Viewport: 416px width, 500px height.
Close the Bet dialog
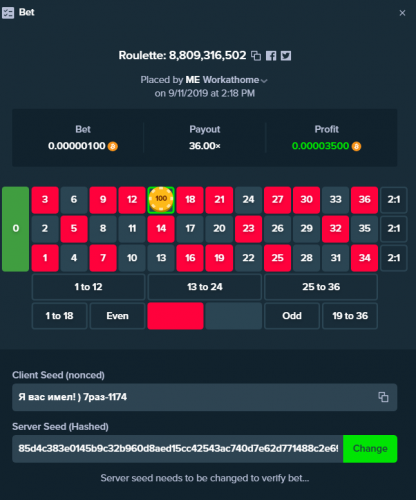[402, 13]
